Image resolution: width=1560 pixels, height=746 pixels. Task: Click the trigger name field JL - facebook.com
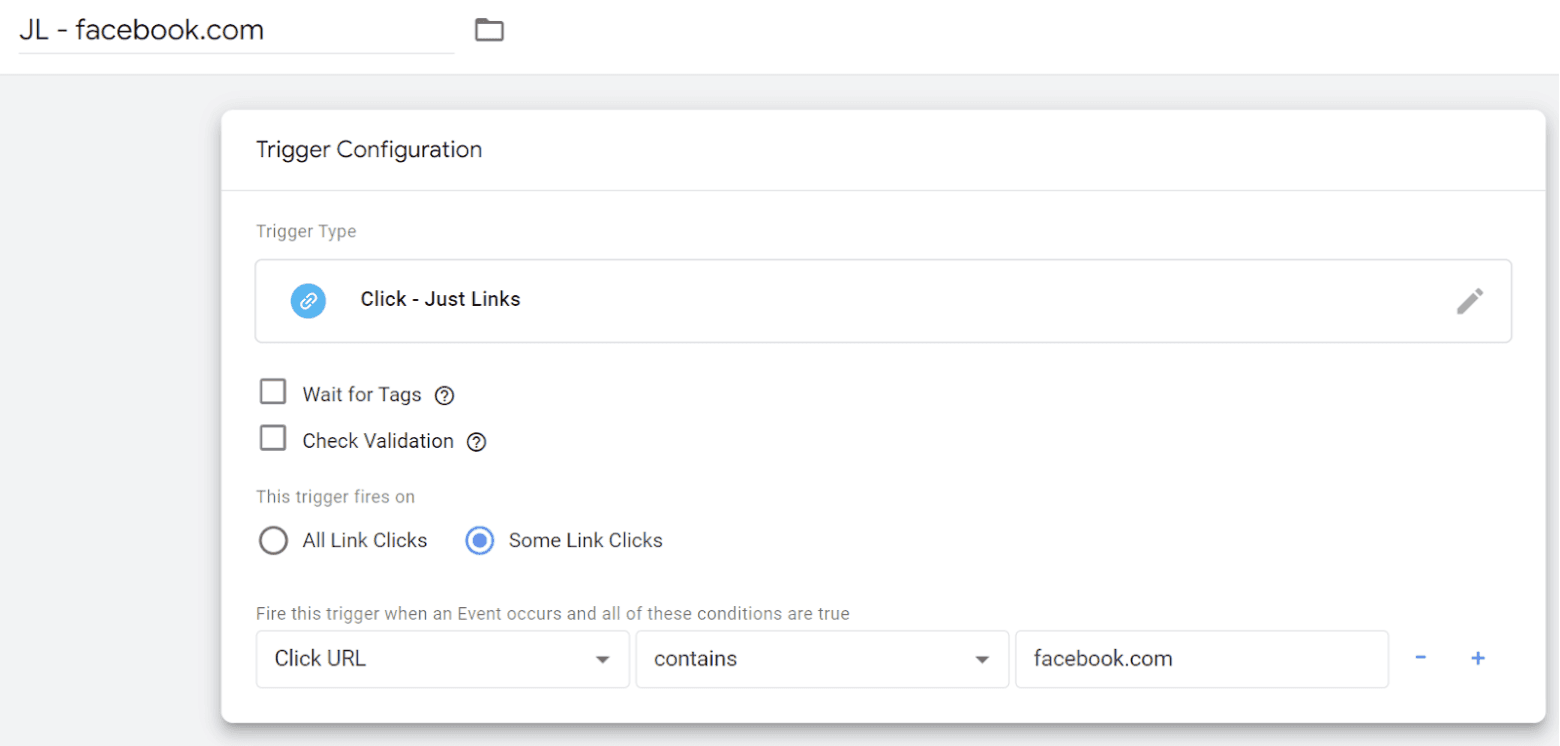236,31
